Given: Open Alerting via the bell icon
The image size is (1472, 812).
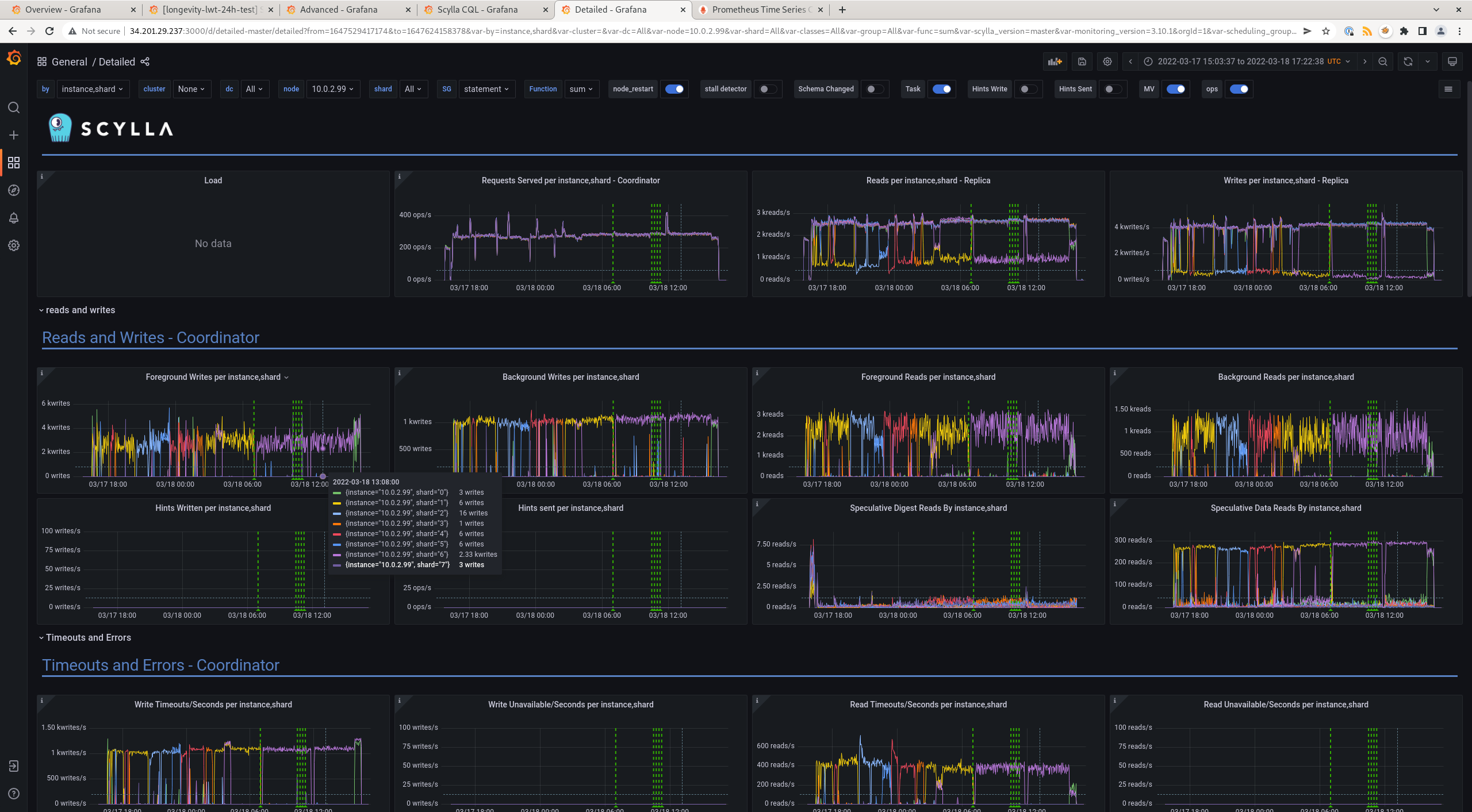Looking at the screenshot, I should [14, 218].
